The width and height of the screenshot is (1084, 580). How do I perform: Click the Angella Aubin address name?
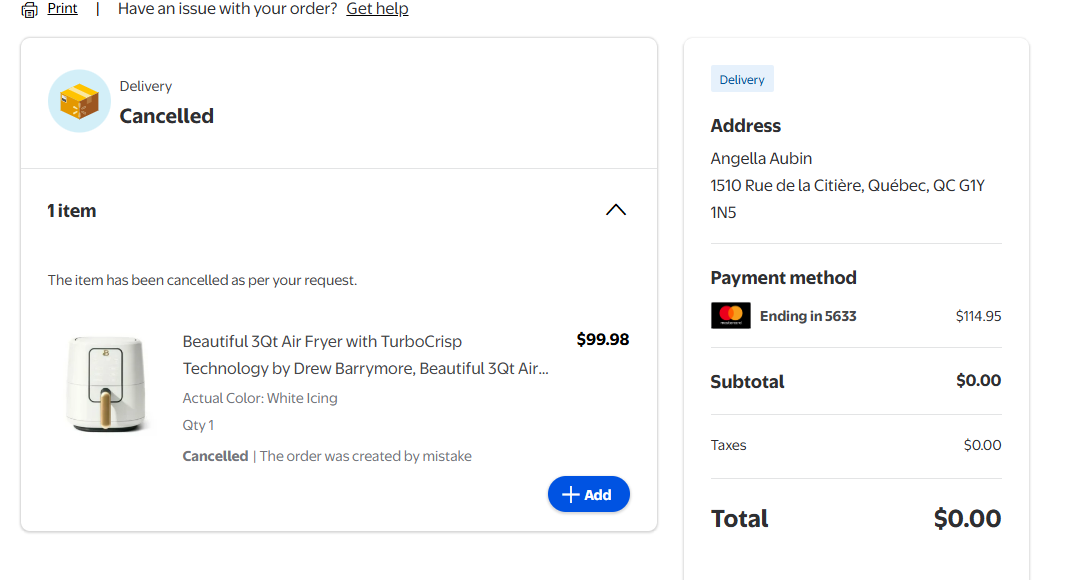(761, 158)
